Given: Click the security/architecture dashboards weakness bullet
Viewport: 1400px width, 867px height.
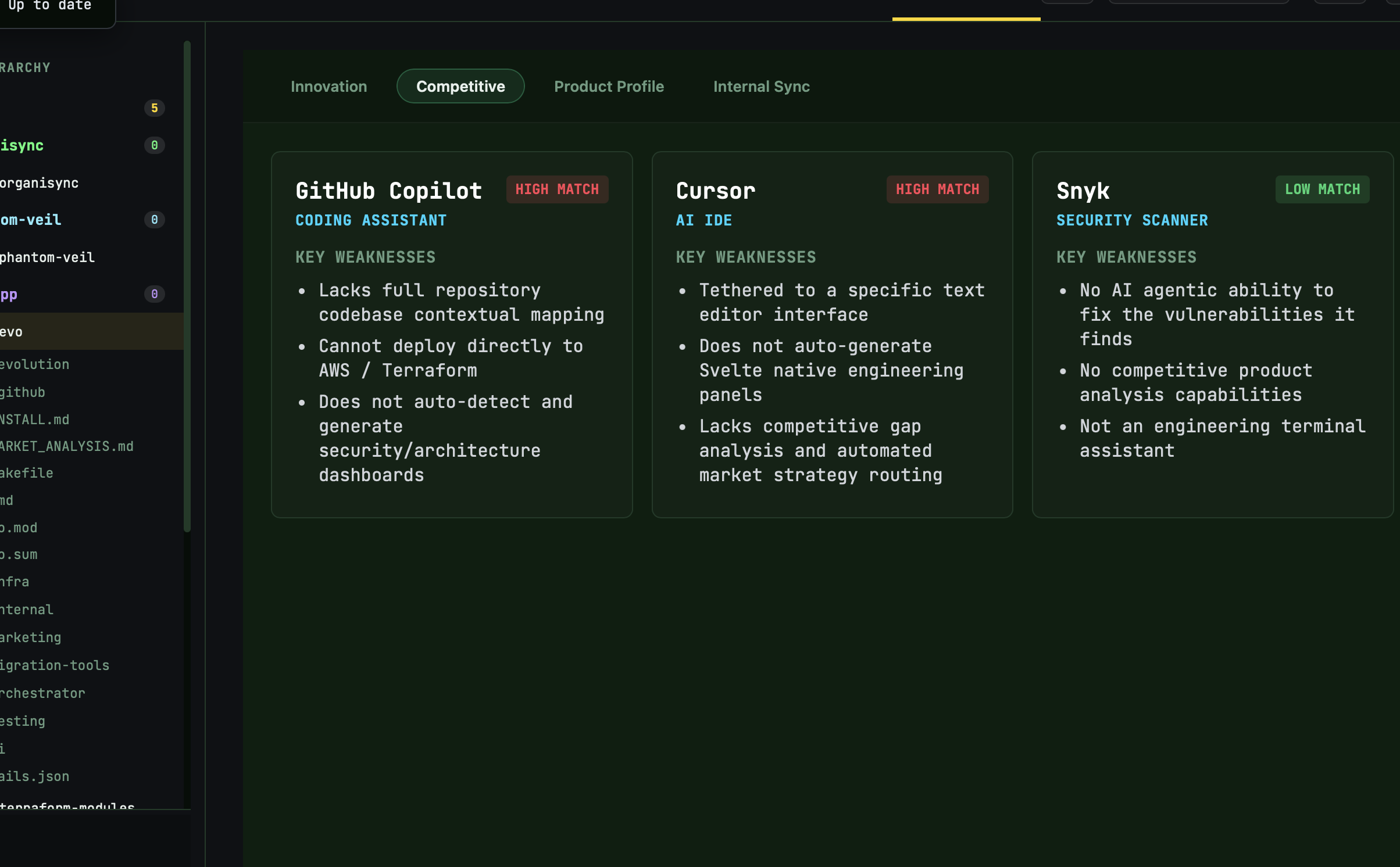Looking at the screenshot, I should point(446,438).
